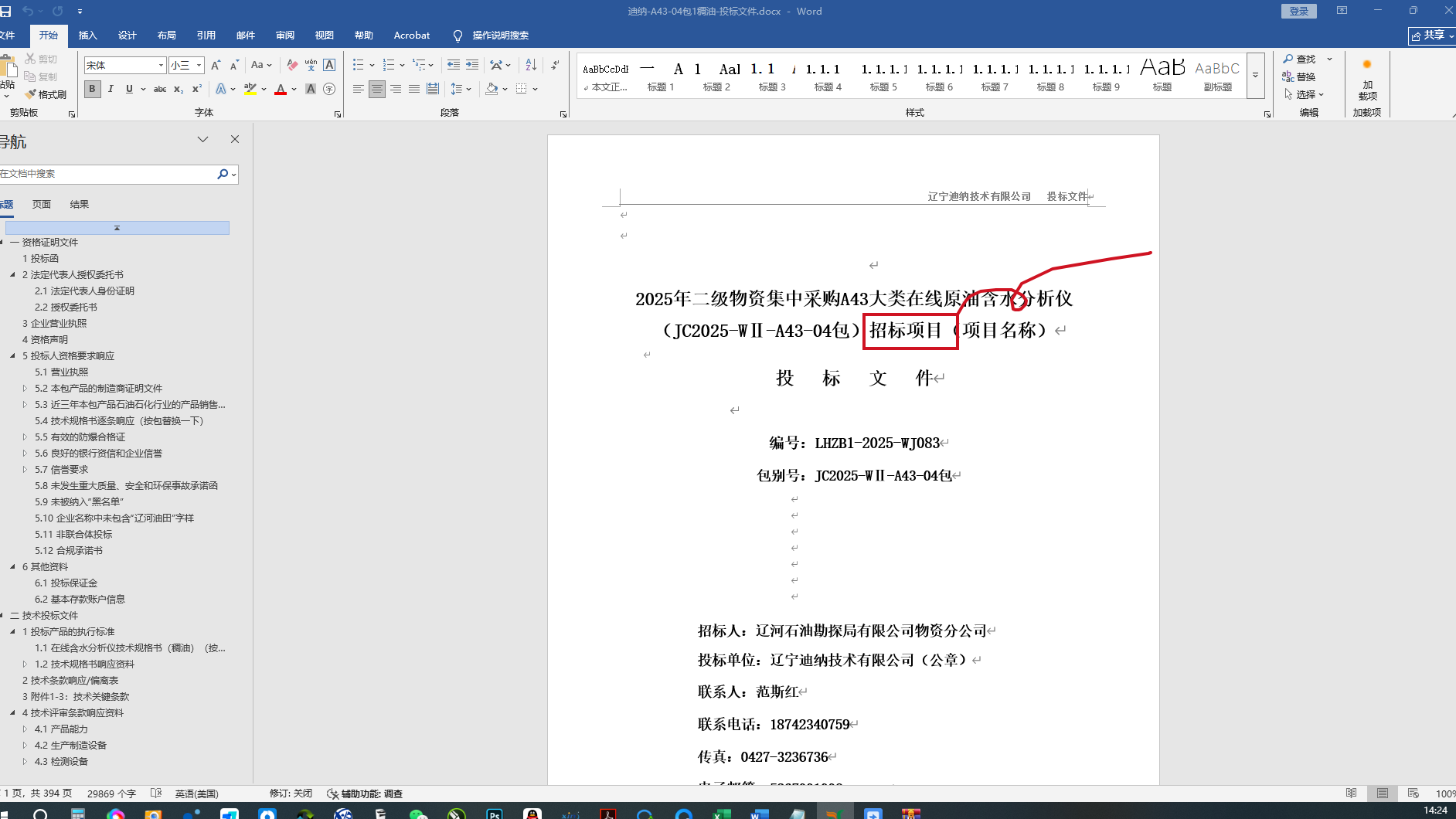Select the Format Painter brush

pyautogui.click(x=46, y=94)
